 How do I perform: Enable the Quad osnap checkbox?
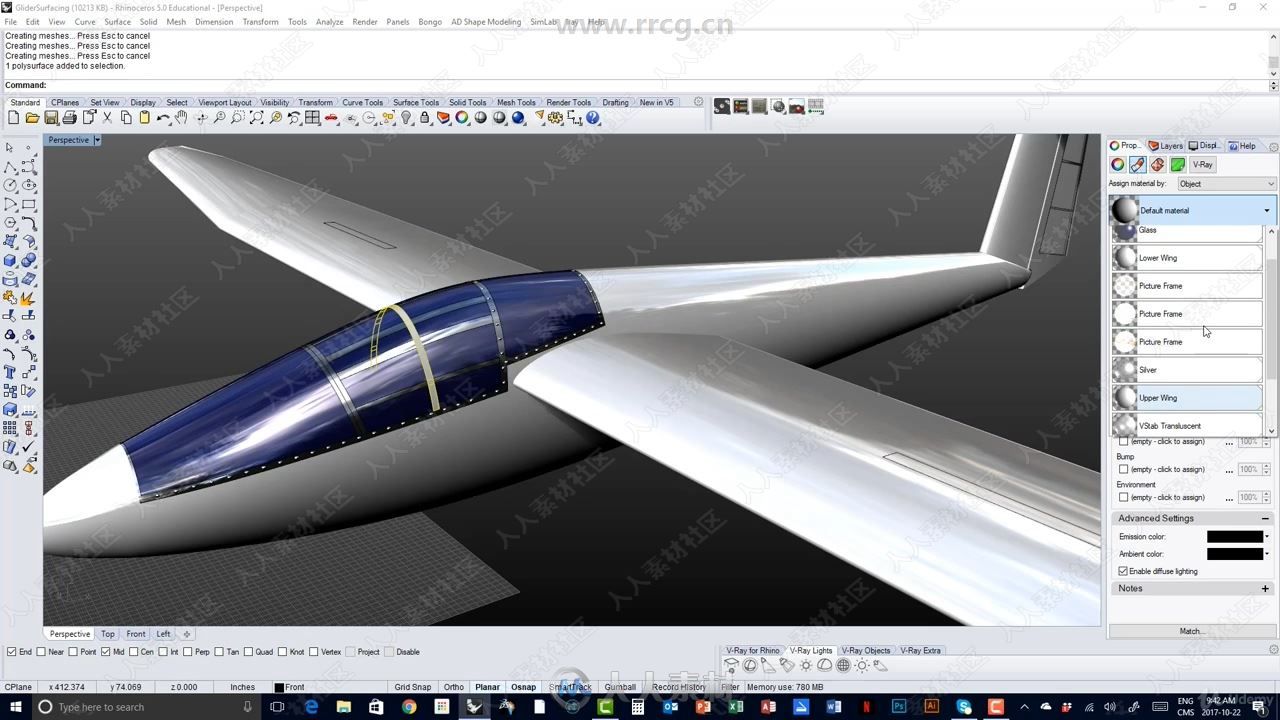point(248,652)
